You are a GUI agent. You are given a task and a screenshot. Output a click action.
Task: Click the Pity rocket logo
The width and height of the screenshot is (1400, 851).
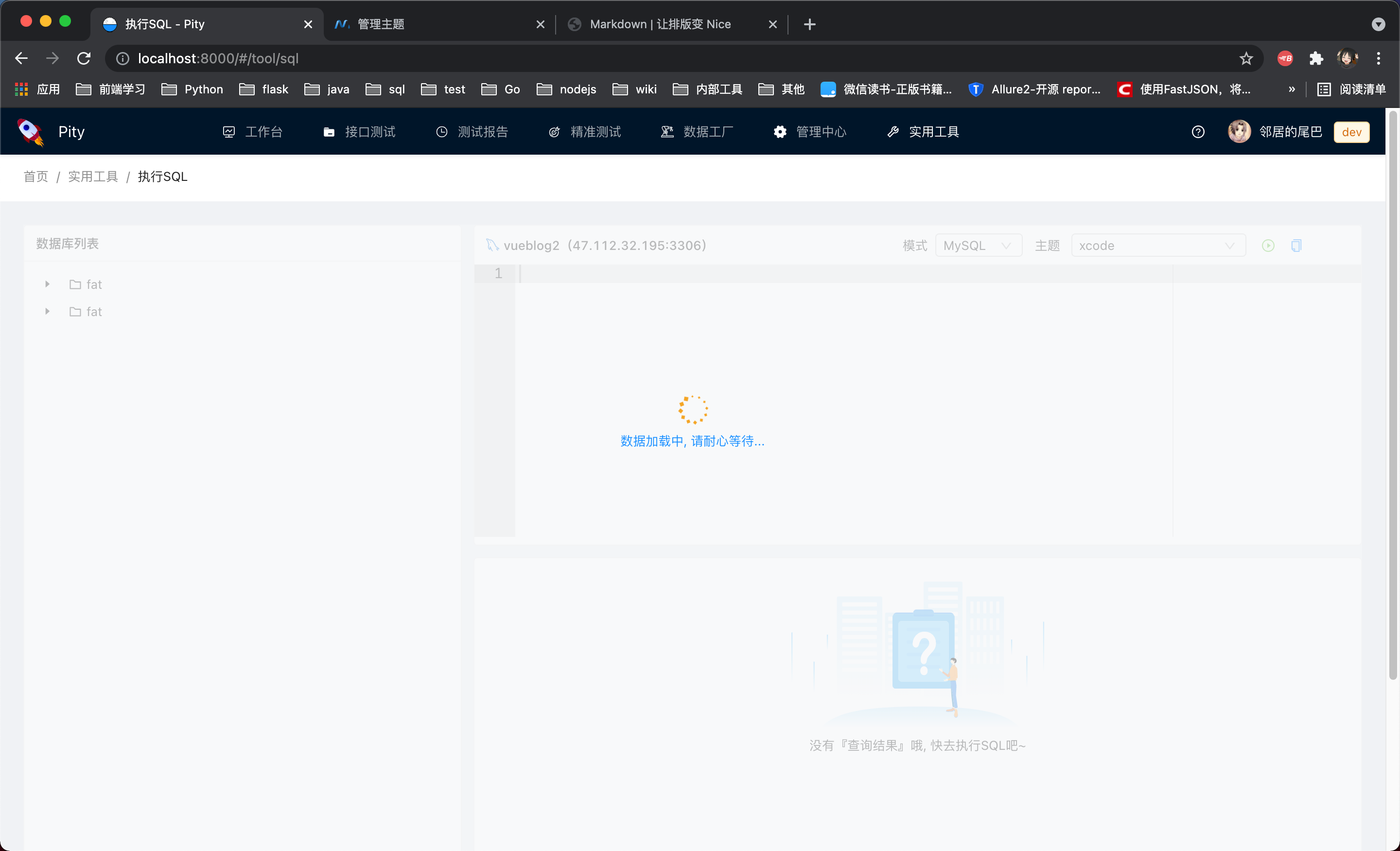click(31, 132)
